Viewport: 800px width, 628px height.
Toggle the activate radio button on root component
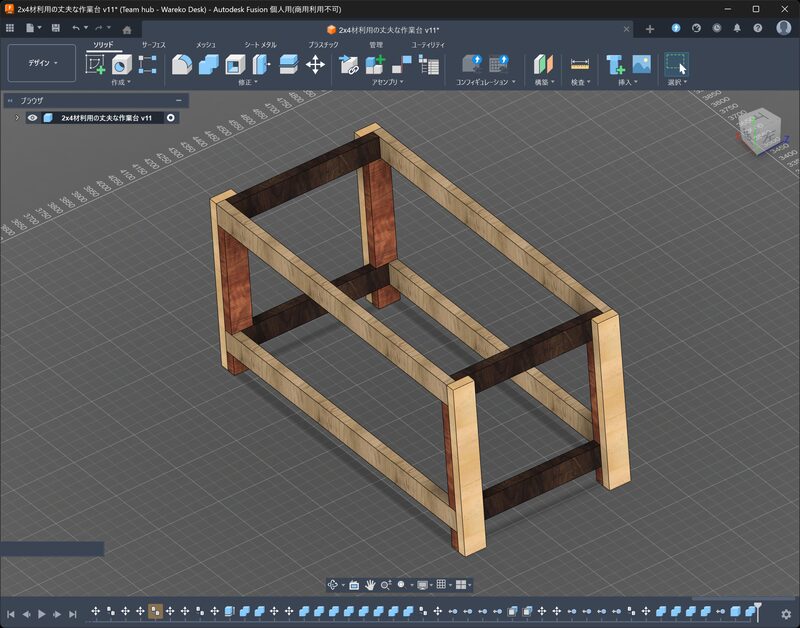coord(171,118)
